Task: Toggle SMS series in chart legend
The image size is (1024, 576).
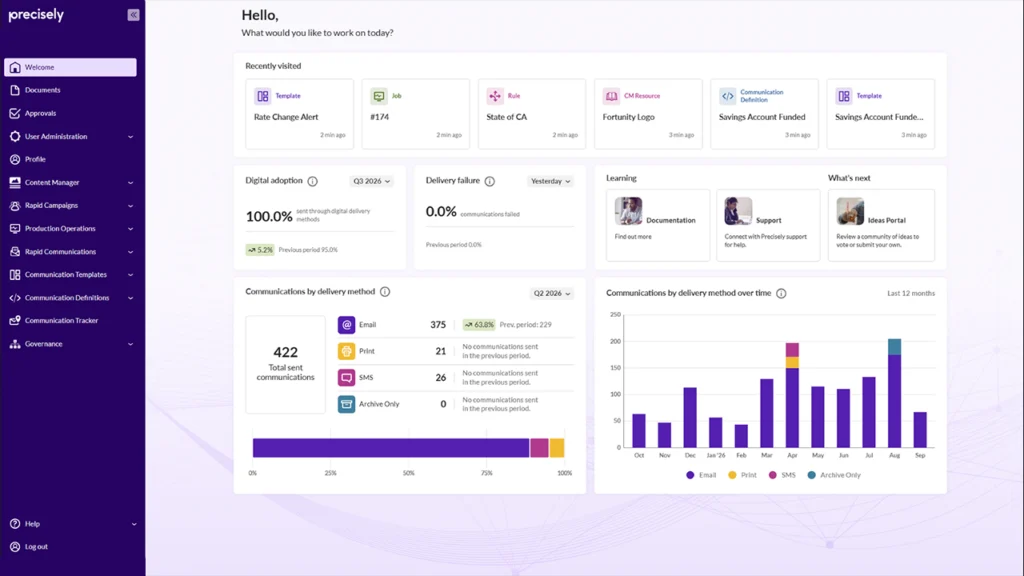Action: tap(782, 475)
